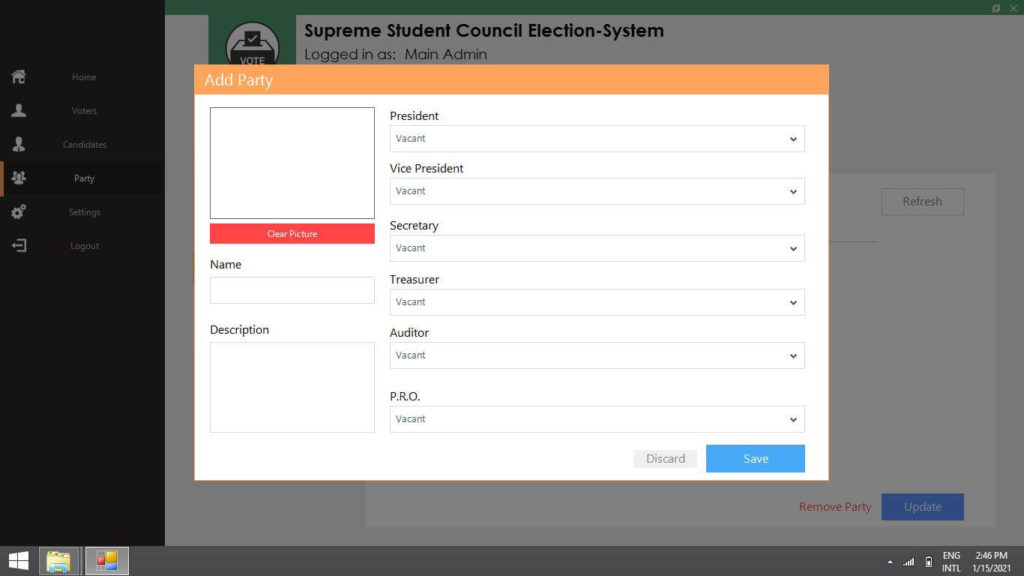Viewport: 1024px width, 576px height.
Task: Open File Explorer from the taskbar
Action: click(x=59, y=560)
